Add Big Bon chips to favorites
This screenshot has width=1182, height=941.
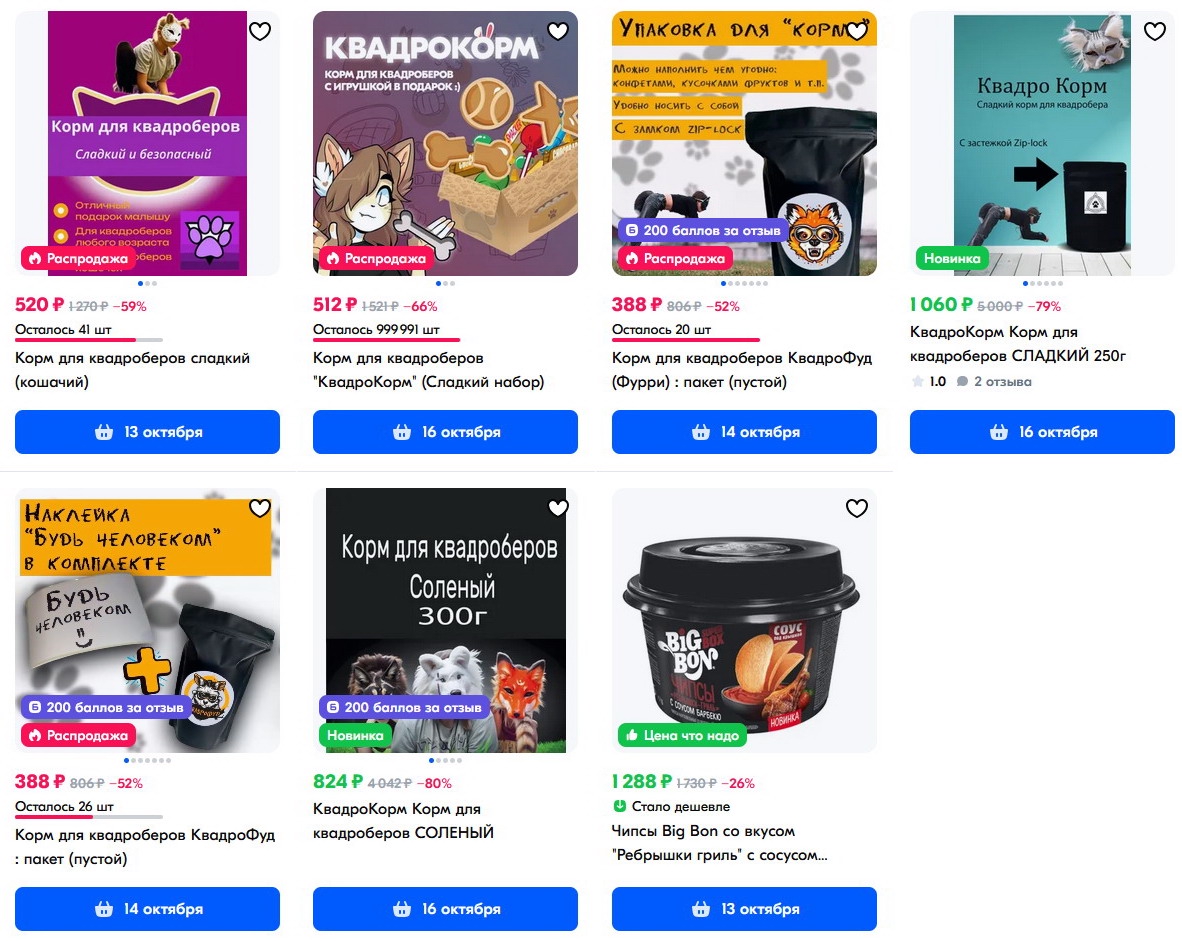pyautogui.click(x=856, y=508)
